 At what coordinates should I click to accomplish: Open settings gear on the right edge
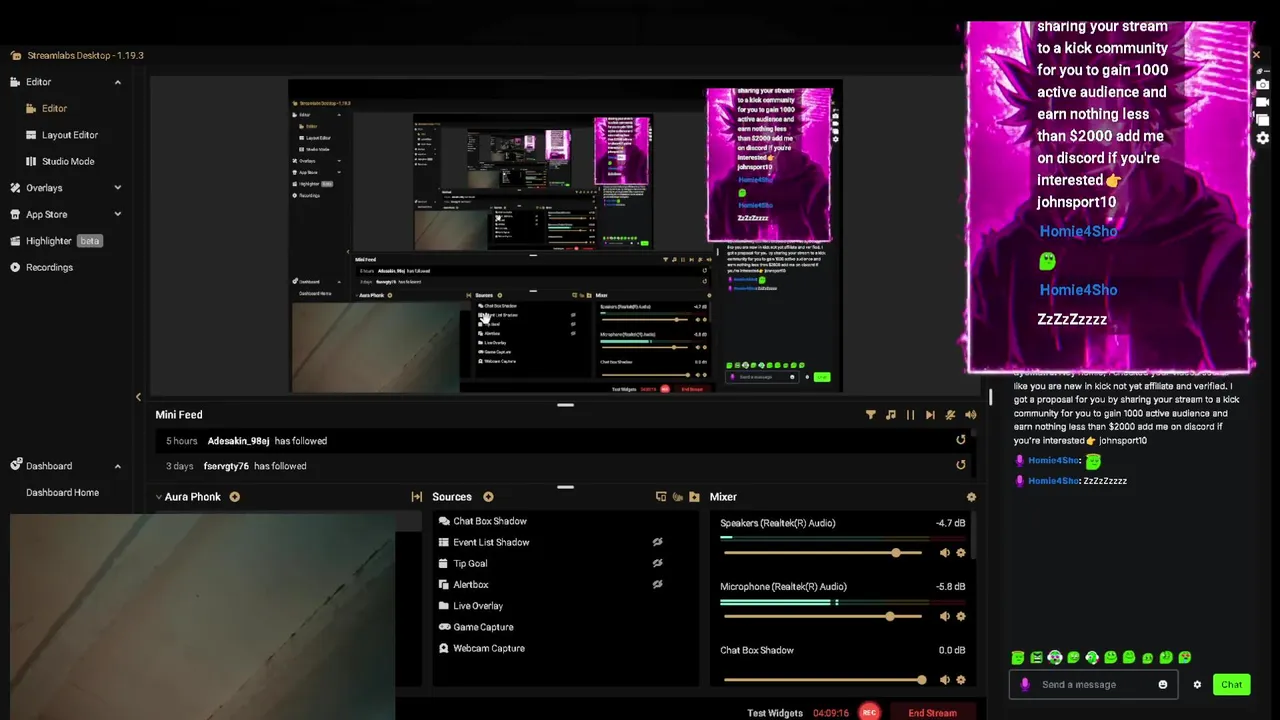[1262, 138]
